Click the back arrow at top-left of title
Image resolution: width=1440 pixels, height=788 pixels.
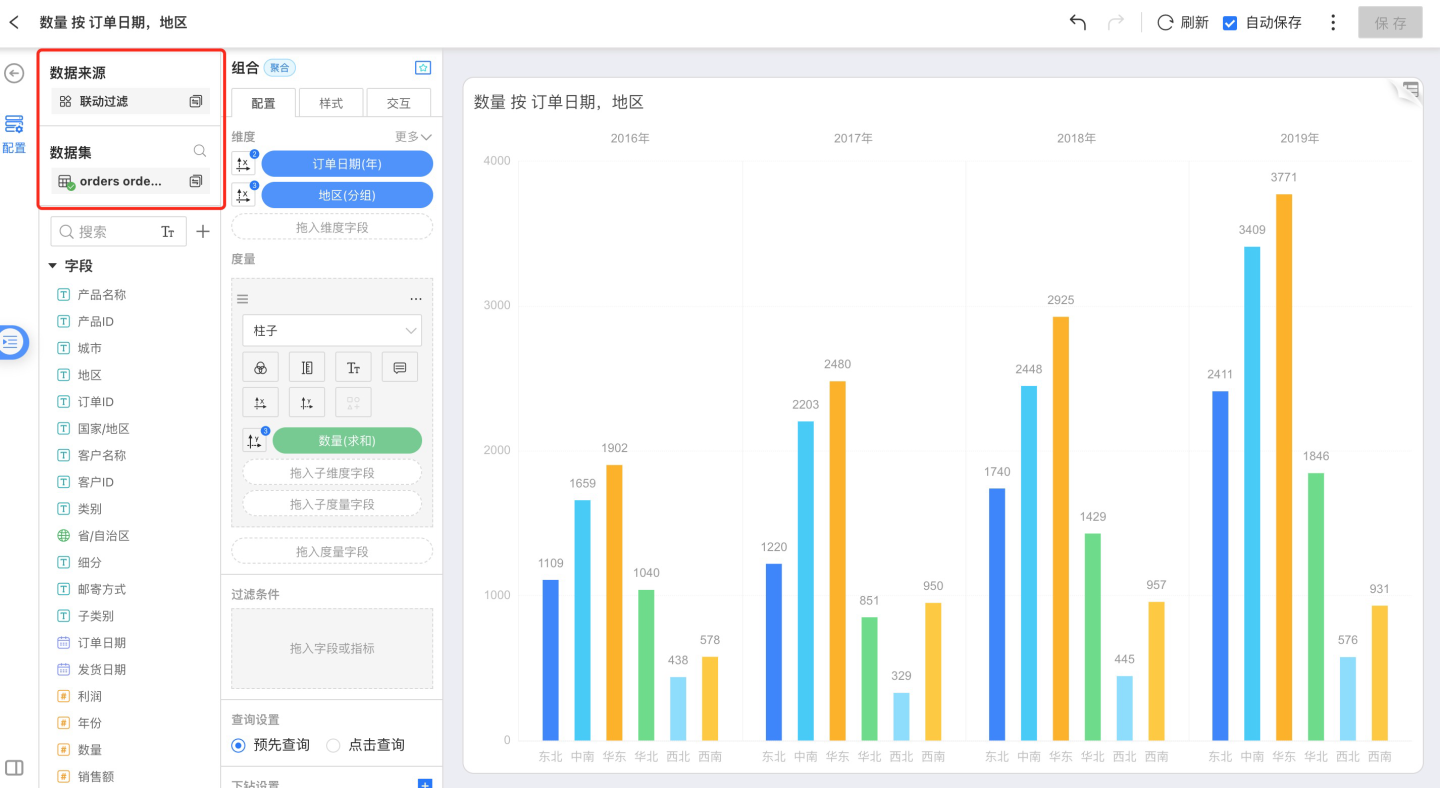pos(14,22)
